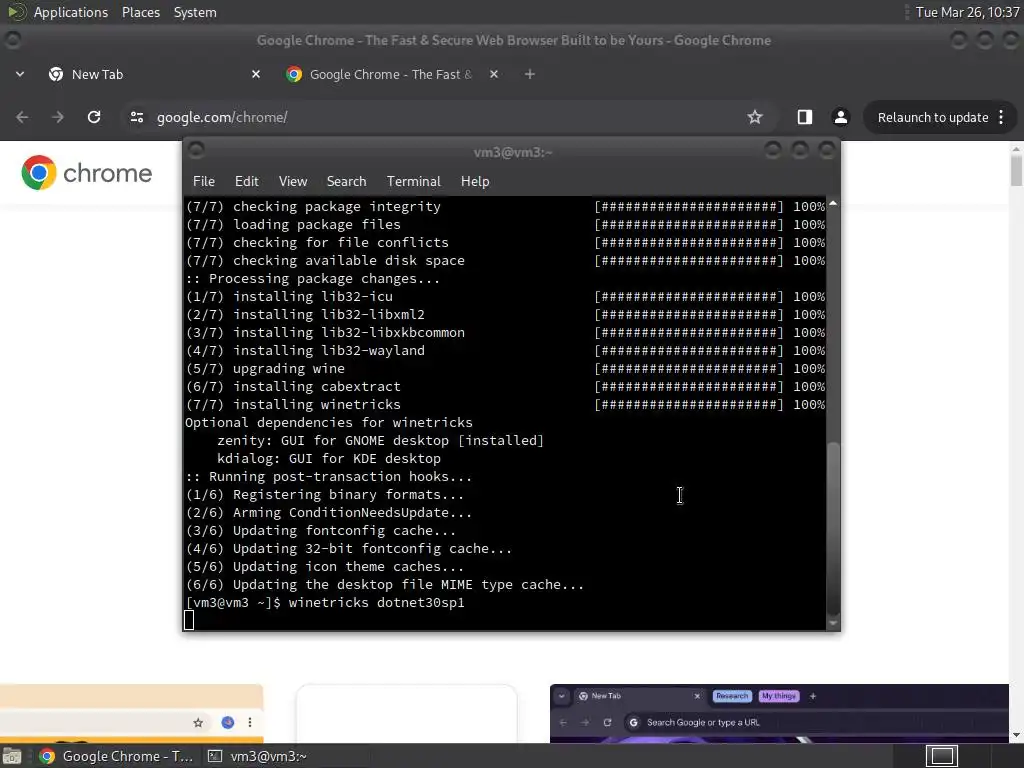Viewport: 1024px width, 768px height.
Task: Open the Places menu
Action: click(140, 12)
